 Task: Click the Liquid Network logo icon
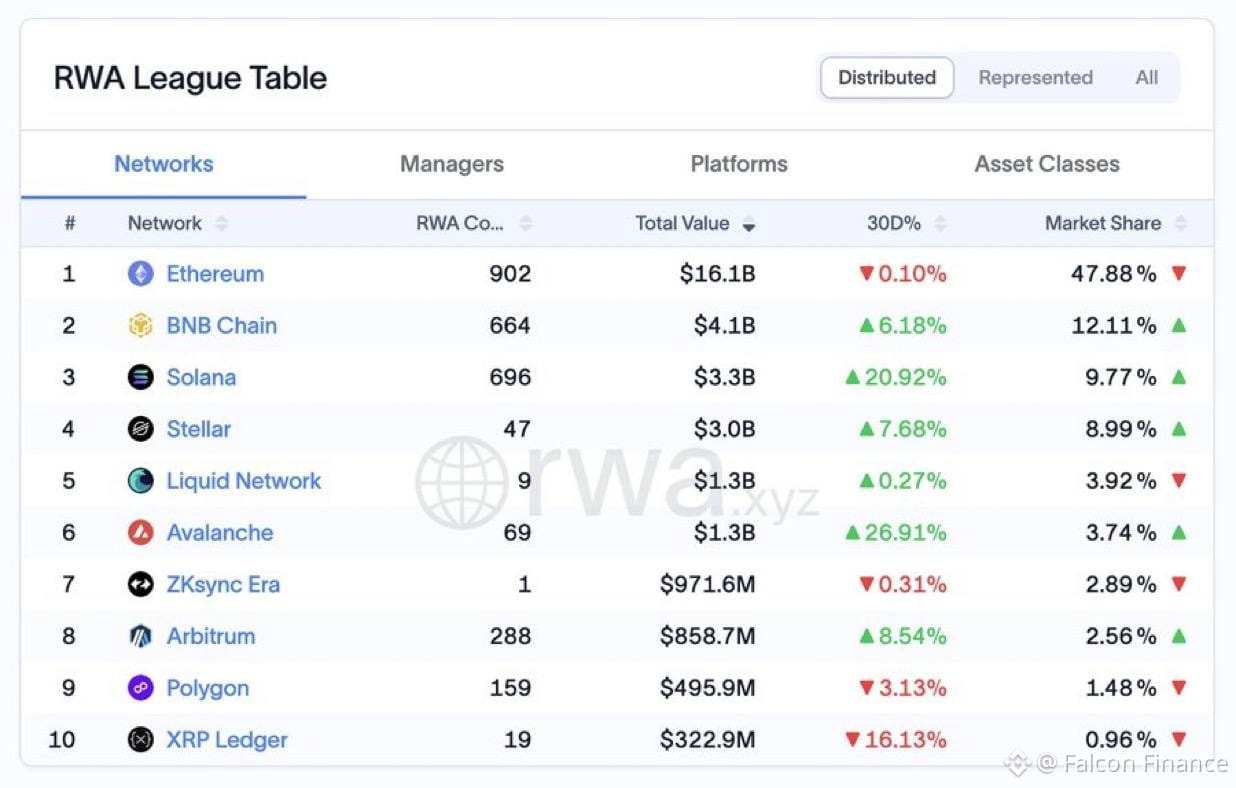coord(141,481)
